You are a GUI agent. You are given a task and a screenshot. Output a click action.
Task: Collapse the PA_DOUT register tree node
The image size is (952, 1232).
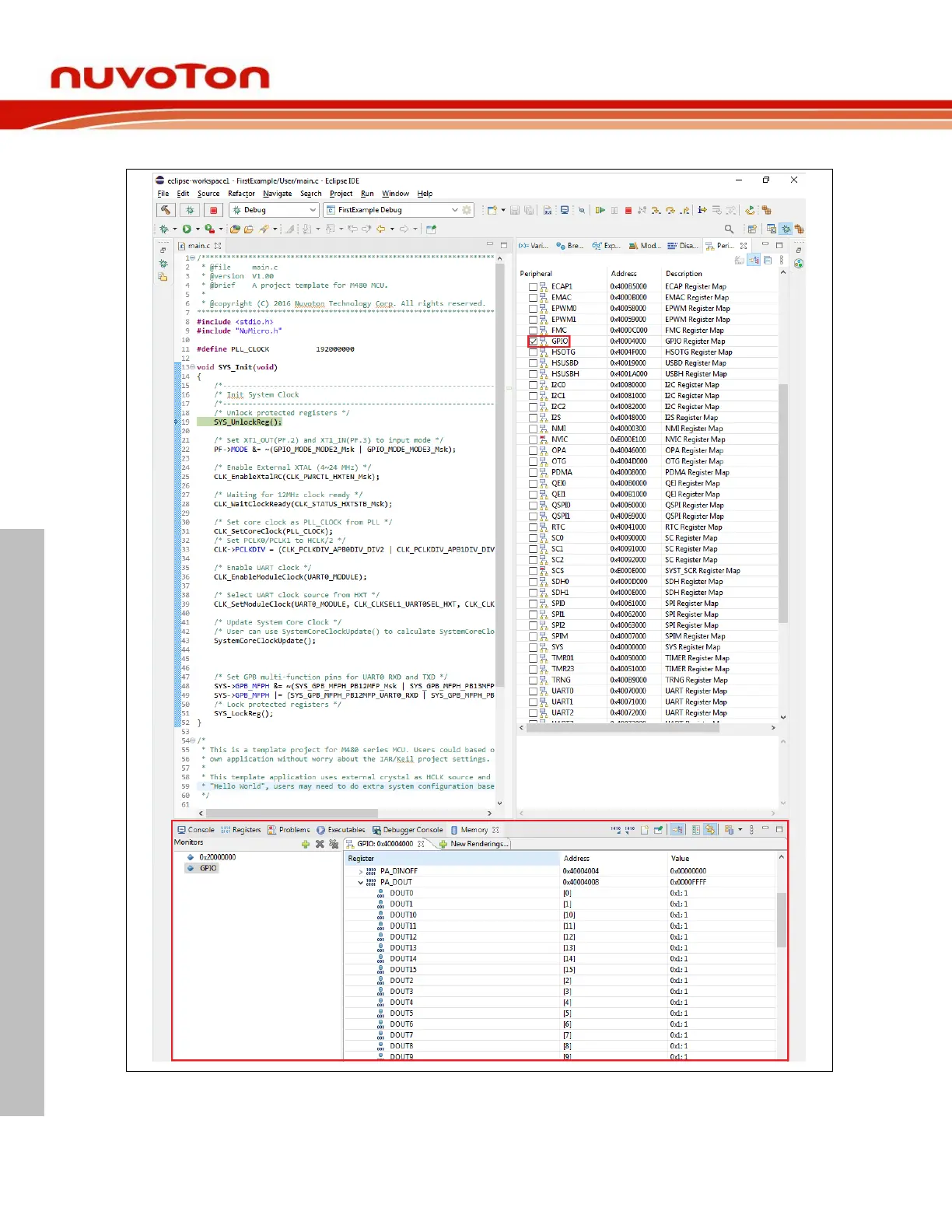361,882
